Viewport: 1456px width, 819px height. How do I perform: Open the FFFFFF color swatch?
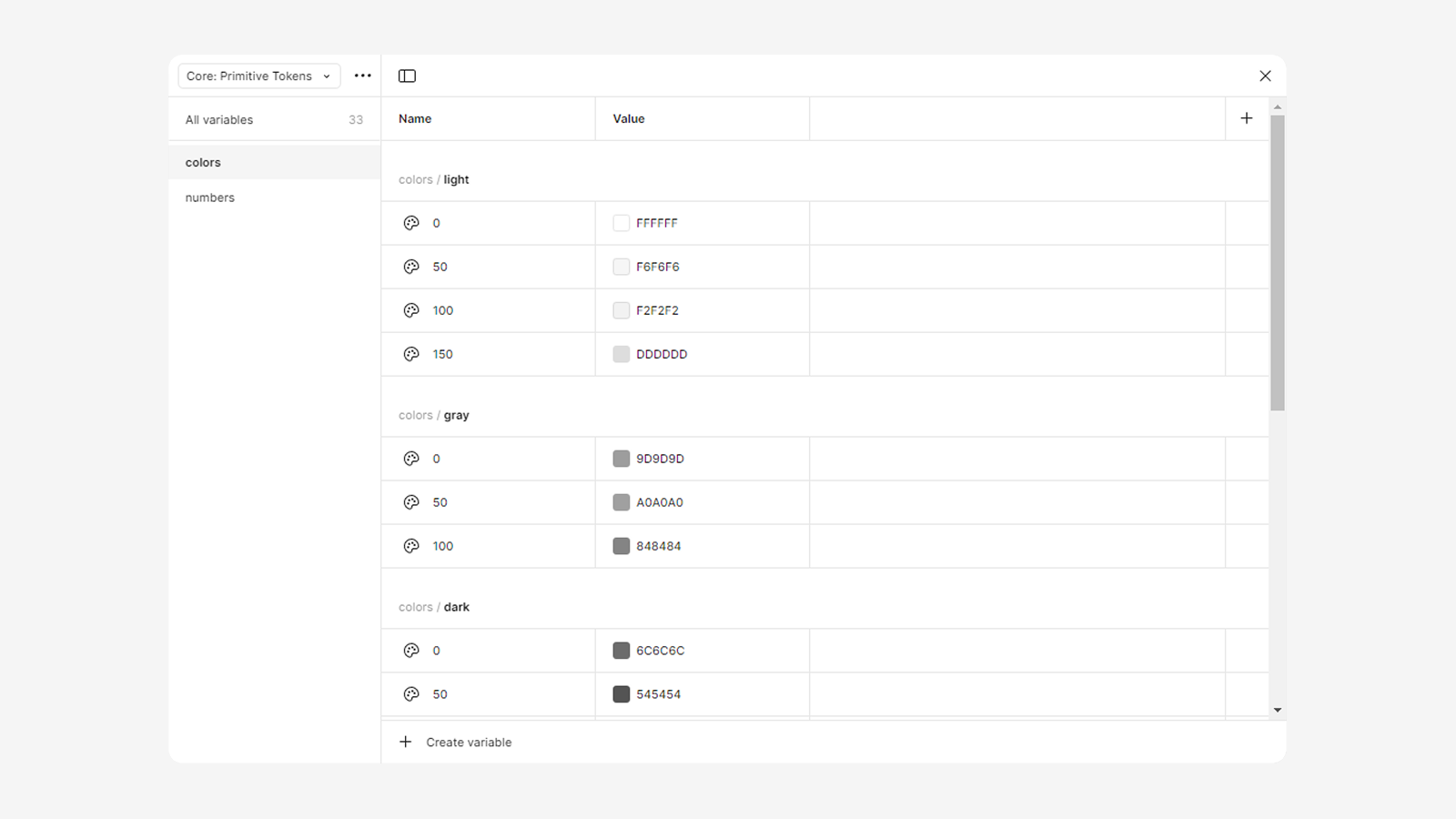click(622, 223)
